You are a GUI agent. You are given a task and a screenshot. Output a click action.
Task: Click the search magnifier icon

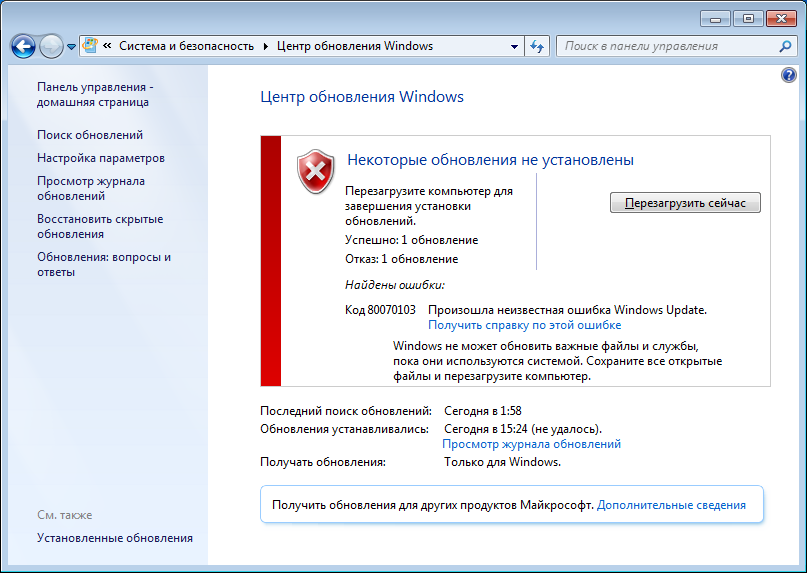(x=785, y=46)
